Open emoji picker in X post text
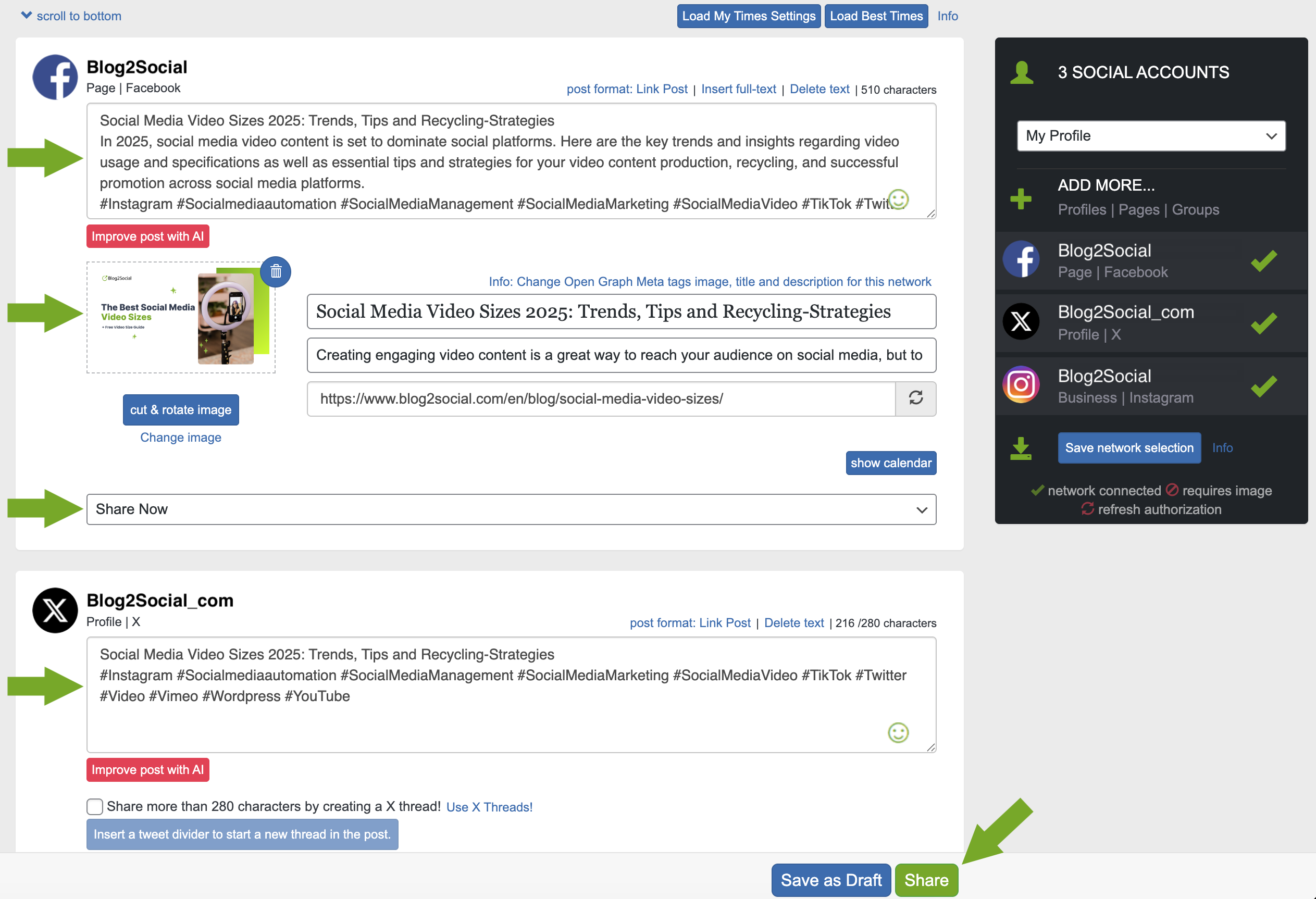The height and width of the screenshot is (899, 1316). 898,732
